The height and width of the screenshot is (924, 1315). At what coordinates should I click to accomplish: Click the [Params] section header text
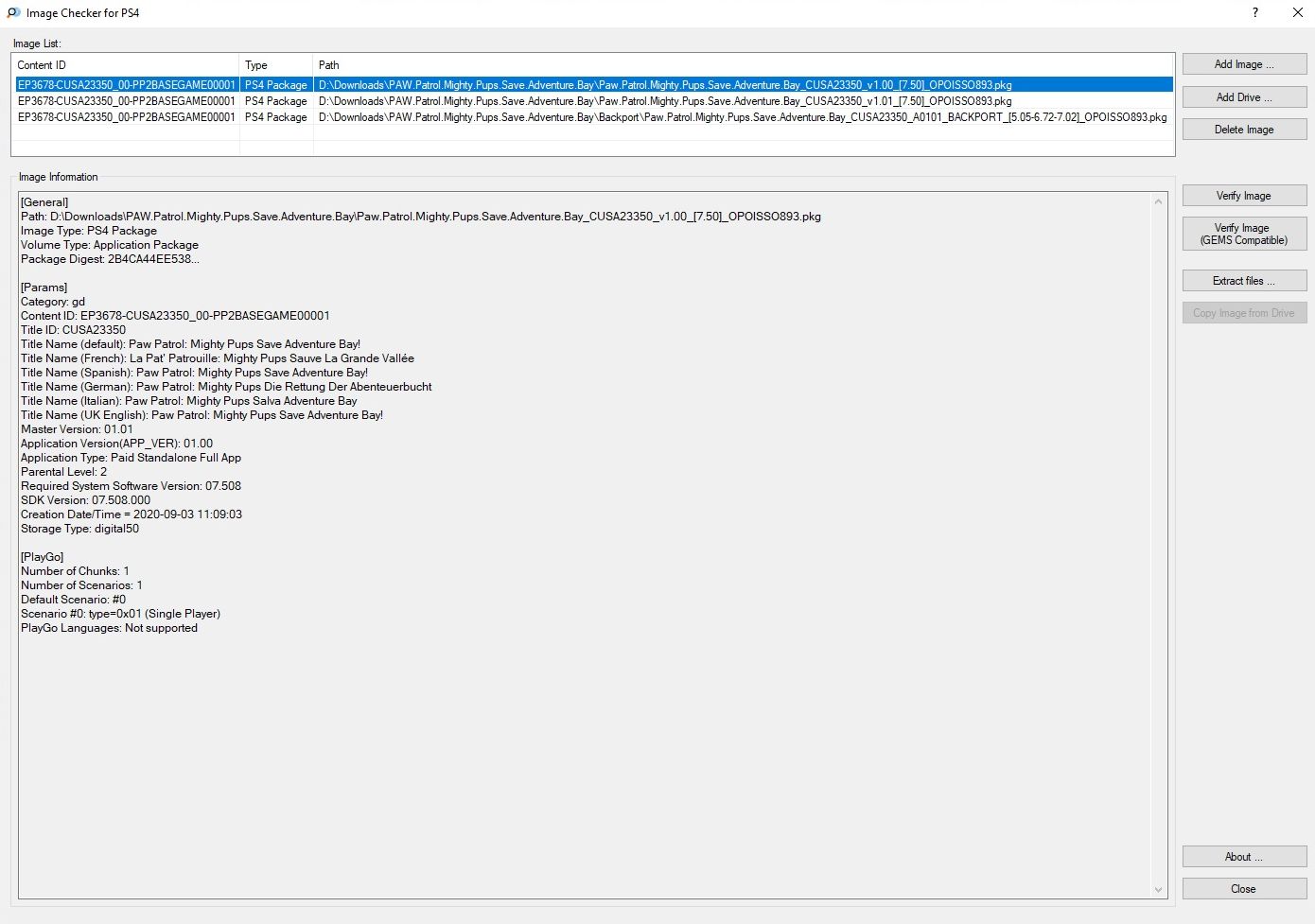[x=44, y=288]
